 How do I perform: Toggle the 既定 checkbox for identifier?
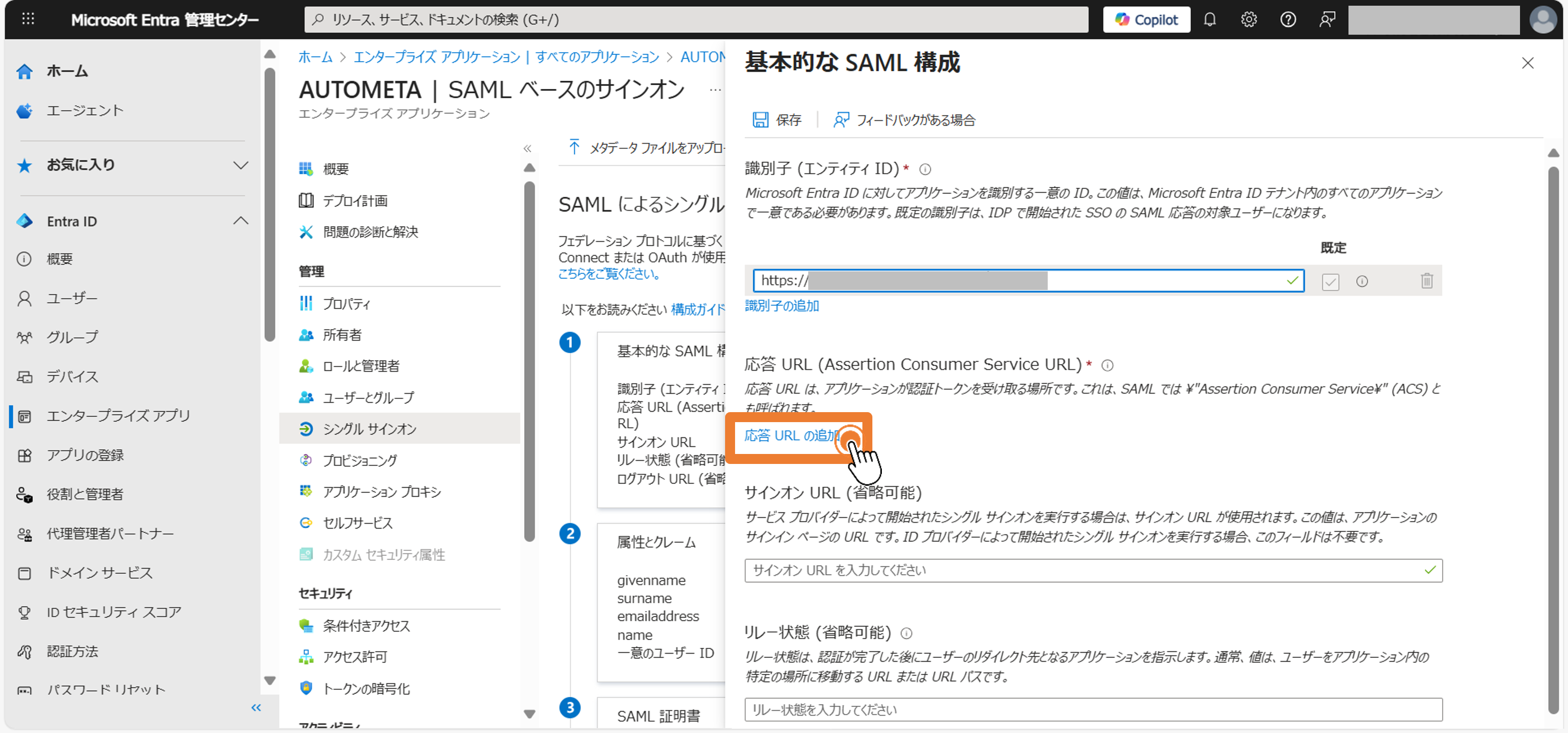pos(1330,281)
